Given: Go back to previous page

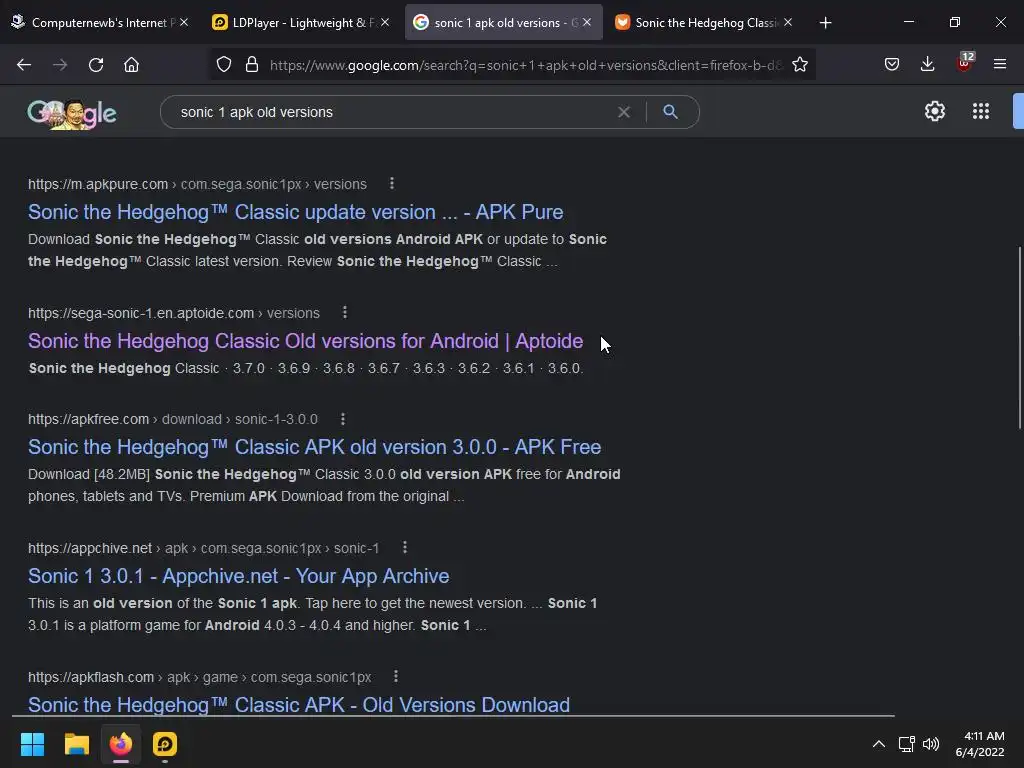Looking at the screenshot, I should pos(24,65).
